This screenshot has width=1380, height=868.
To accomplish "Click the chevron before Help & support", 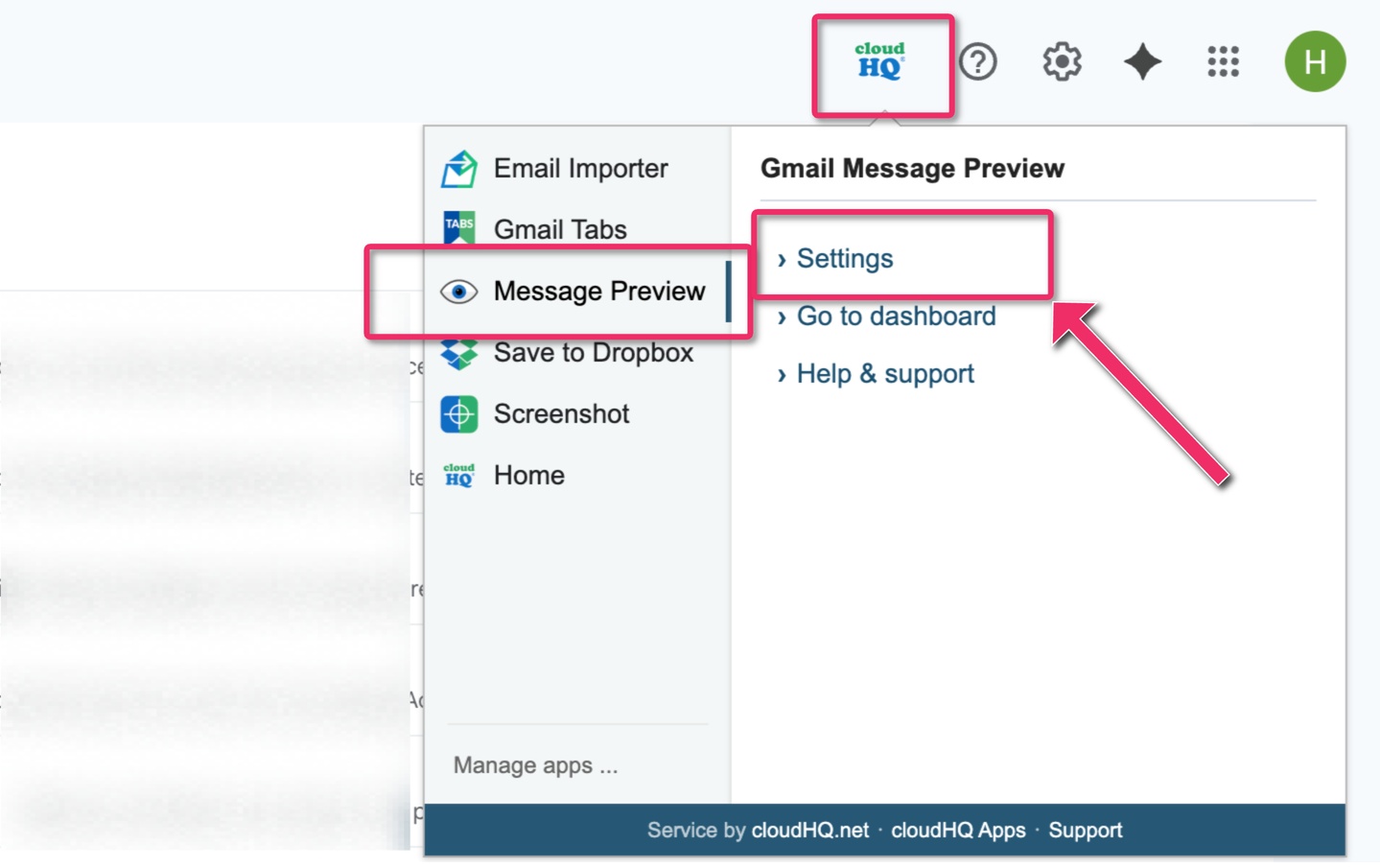I will coord(782,375).
